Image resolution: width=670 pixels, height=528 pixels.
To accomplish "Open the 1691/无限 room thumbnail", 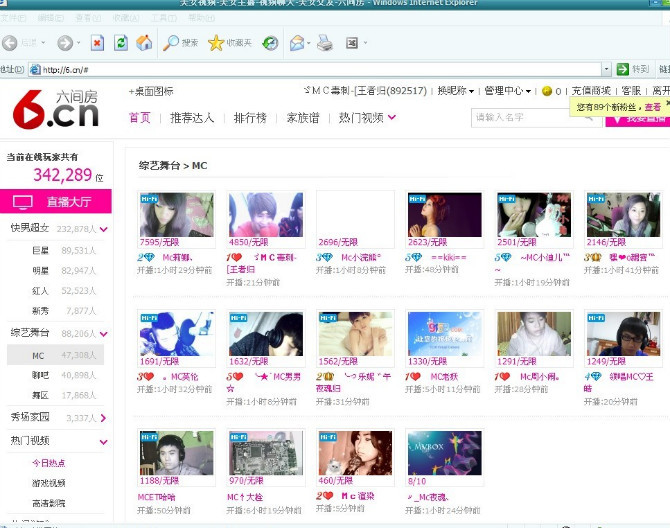I will 176,334.
